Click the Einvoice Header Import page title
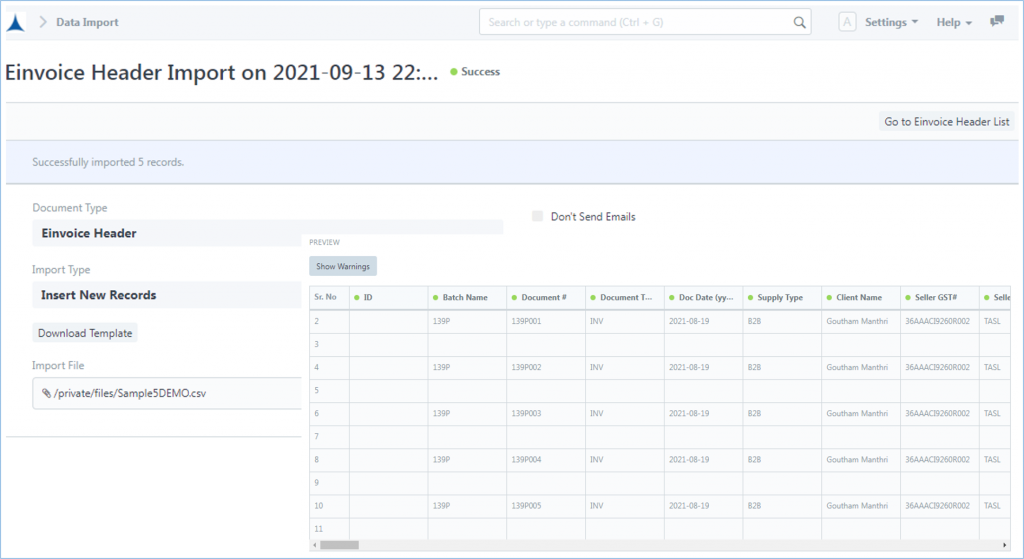This screenshot has height=559, width=1024. click(x=221, y=72)
